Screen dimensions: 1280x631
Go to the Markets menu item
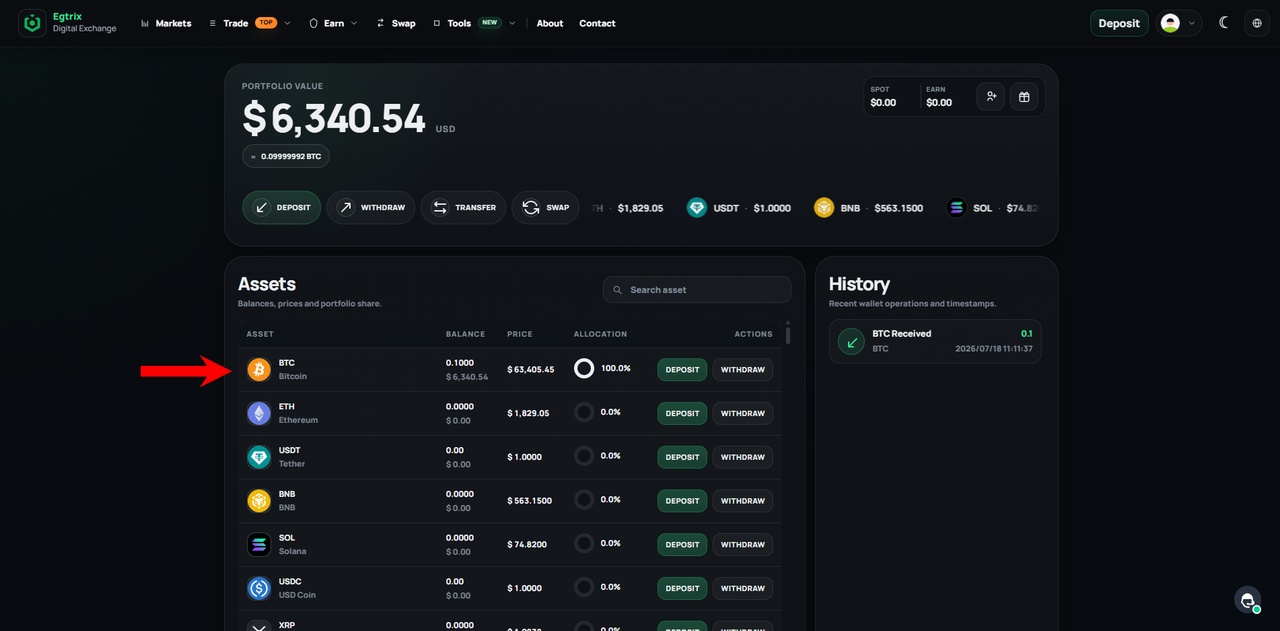click(x=166, y=23)
